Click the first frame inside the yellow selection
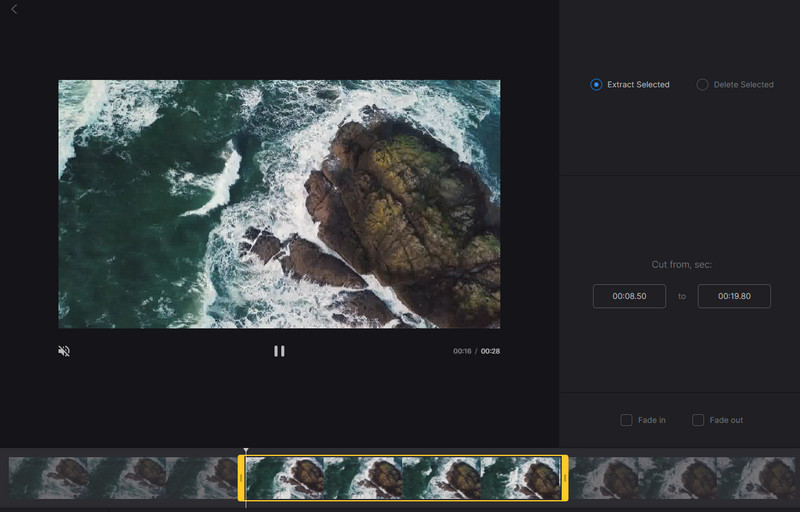The width and height of the screenshot is (800, 512). click(285, 478)
